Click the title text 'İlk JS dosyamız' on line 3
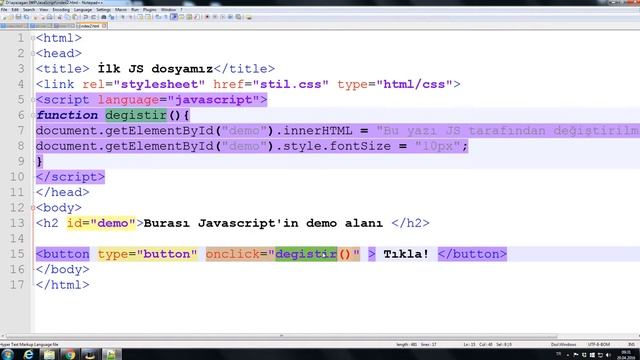Viewport: 640px width, 360px height. 155,69
